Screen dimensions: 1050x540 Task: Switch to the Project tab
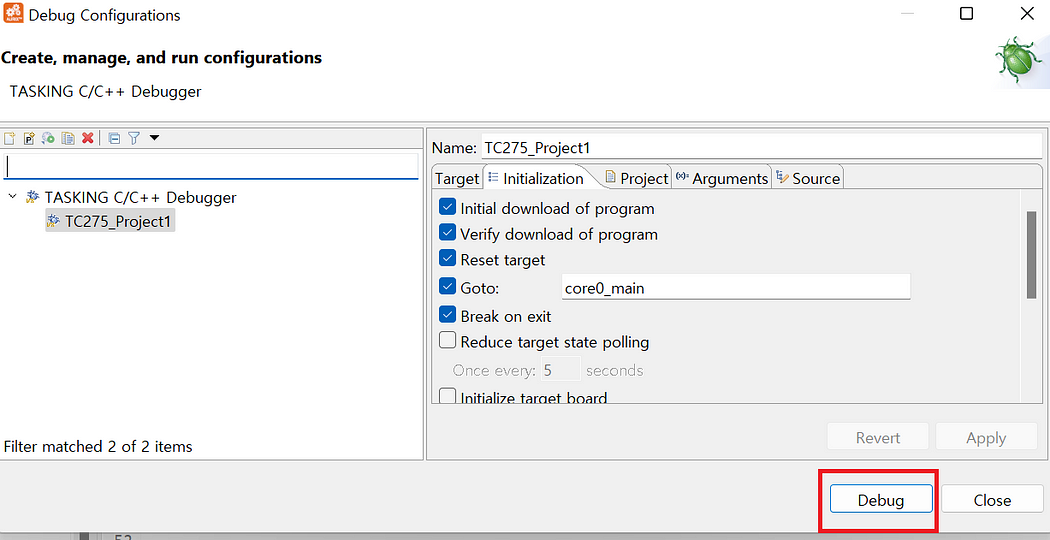point(636,178)
